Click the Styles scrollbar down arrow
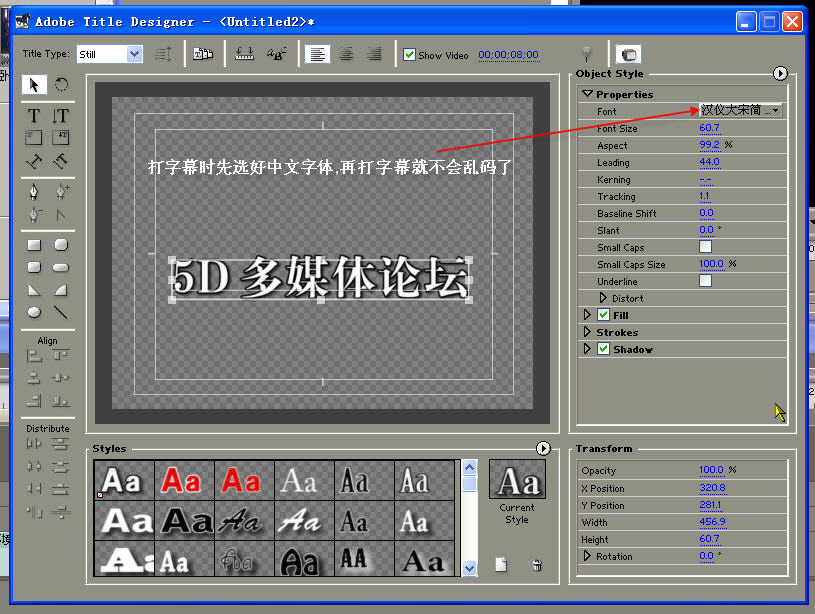Image resolution: width=815 pixels, height=614 pixels. [x=469, y=568]
